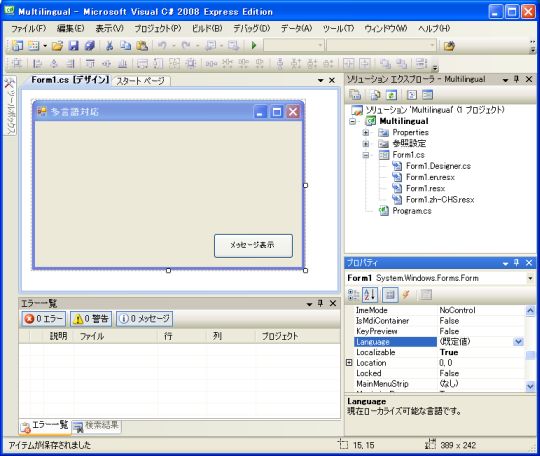Image resolution: width=540 pixels, height=456 pixels.
Task: Click the Redo arrow icon
Action: (186, 45)
